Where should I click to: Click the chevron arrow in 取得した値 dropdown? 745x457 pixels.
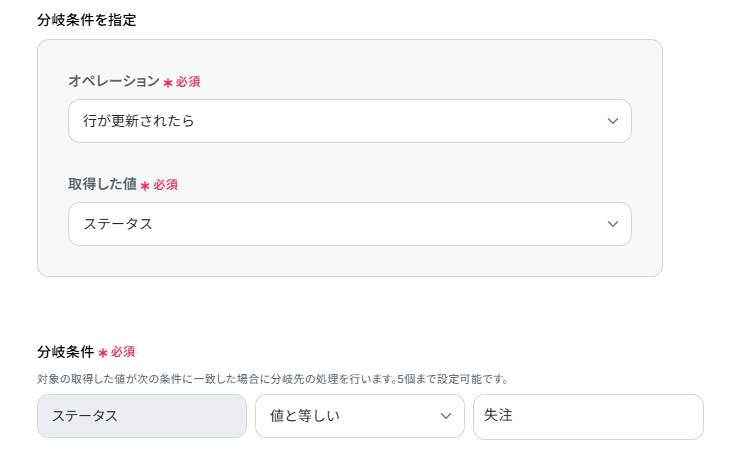[x=613, y=224]
